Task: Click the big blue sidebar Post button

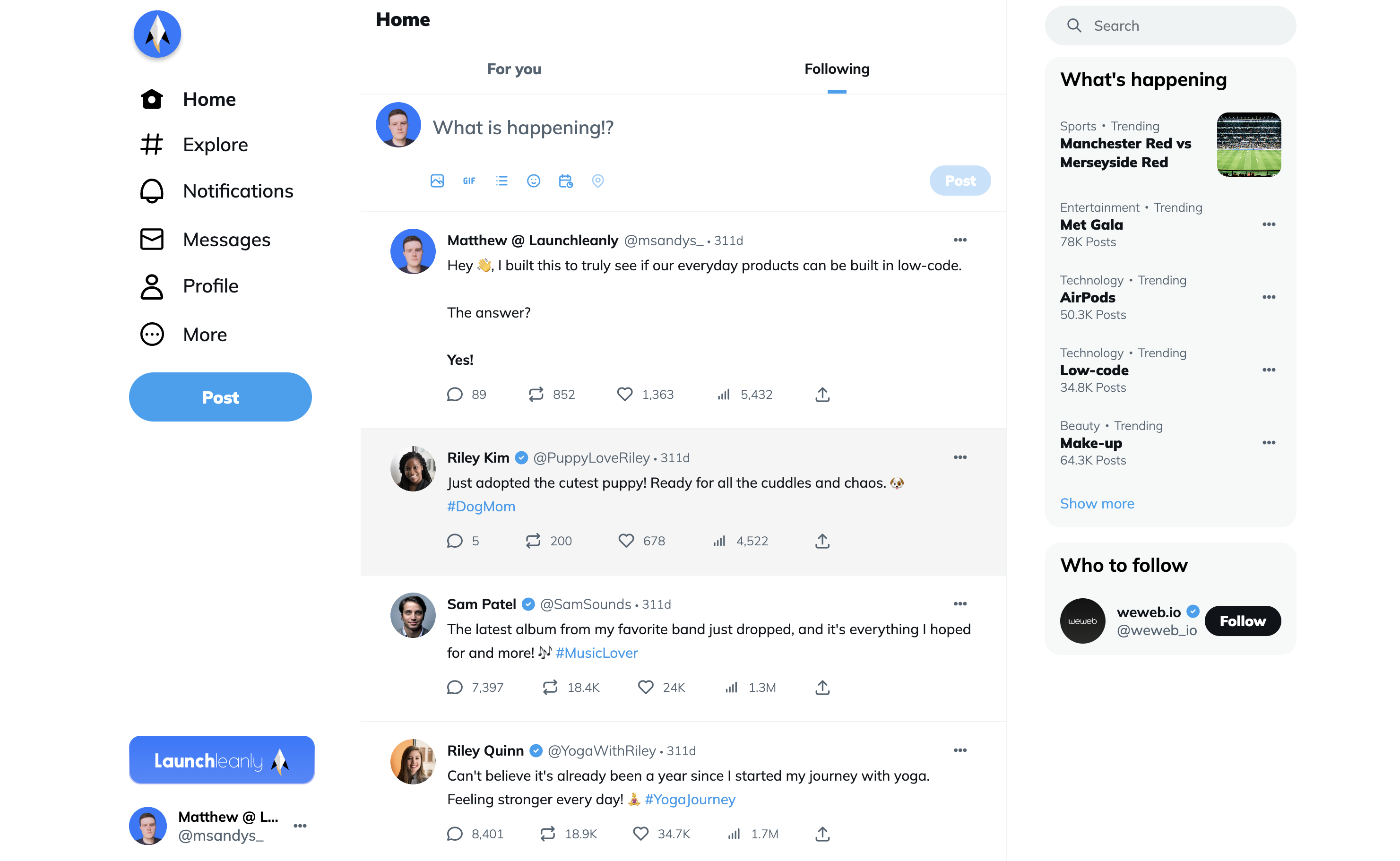Action: [x=220, y=397]
